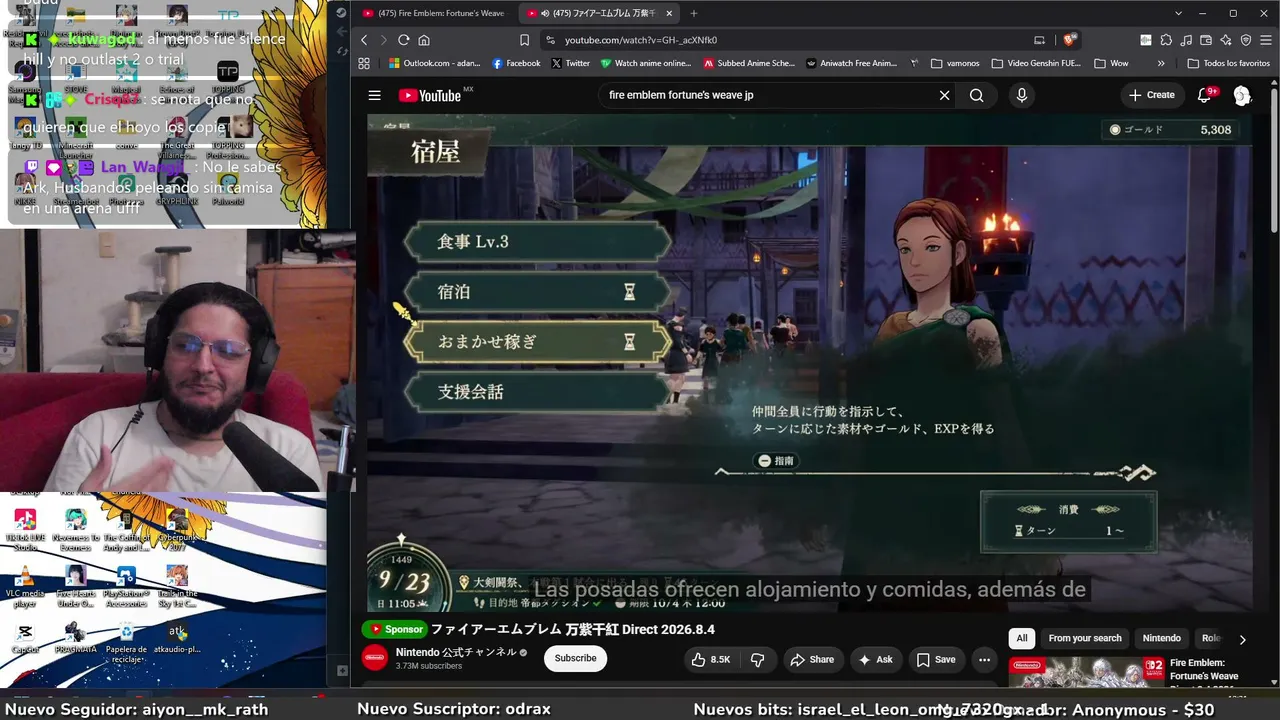Start voice search with the microphone
This screenshot has width=1280, height=720.
point(1021,95)
